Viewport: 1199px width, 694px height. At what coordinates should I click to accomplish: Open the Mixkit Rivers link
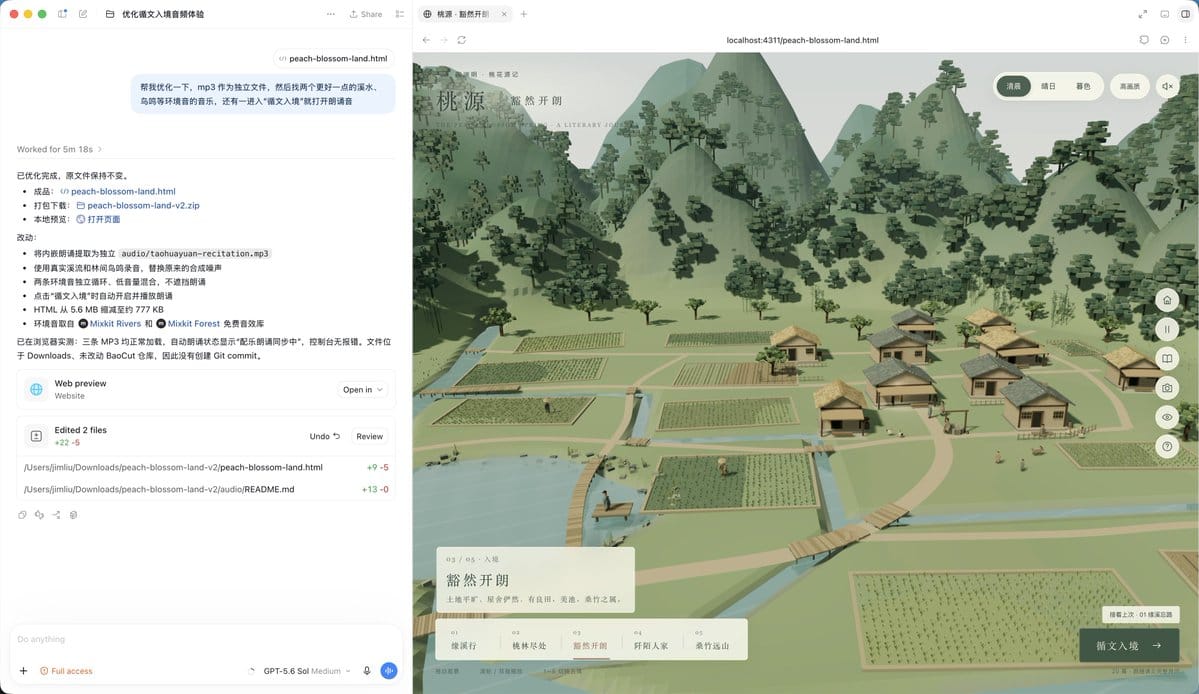110,323
